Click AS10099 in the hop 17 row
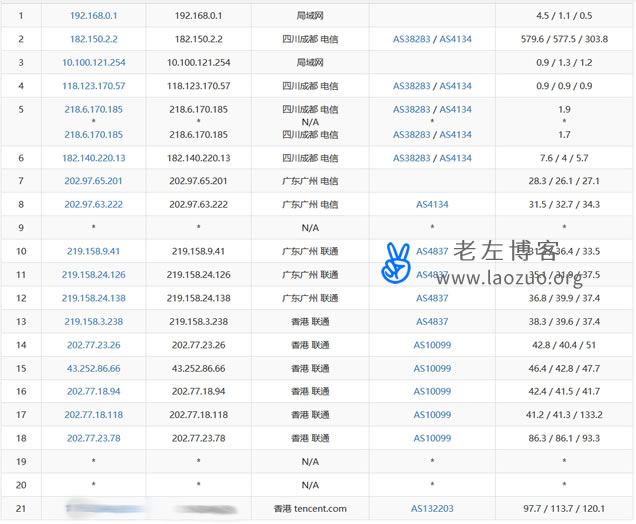Viewport: 636px width, 524px height. pyautogui.click(x=432, y=415)
